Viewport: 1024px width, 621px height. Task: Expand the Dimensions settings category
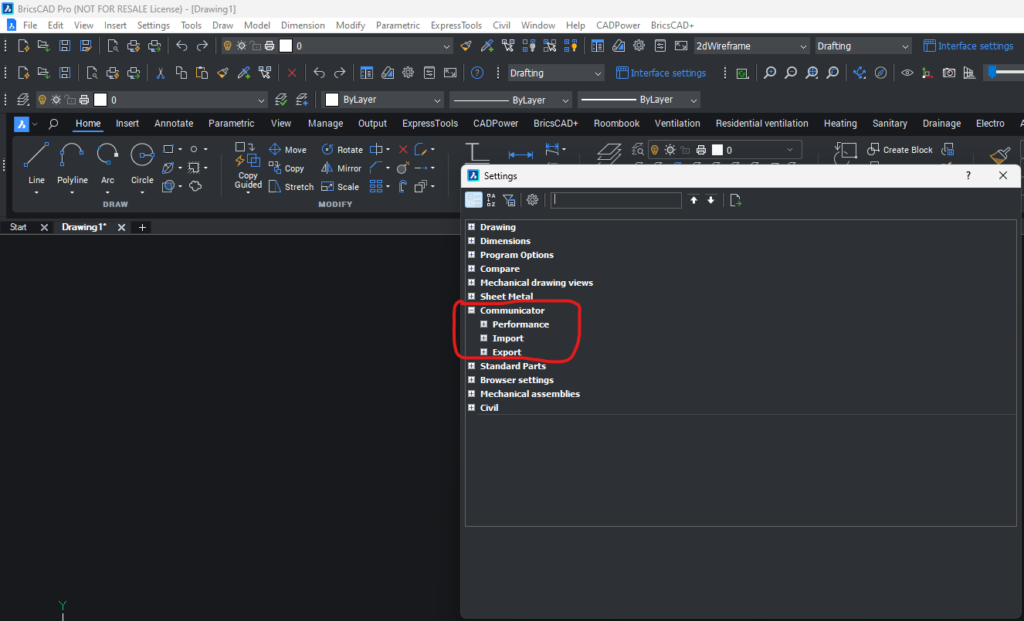pyautogui.click(x=472, y=240)
